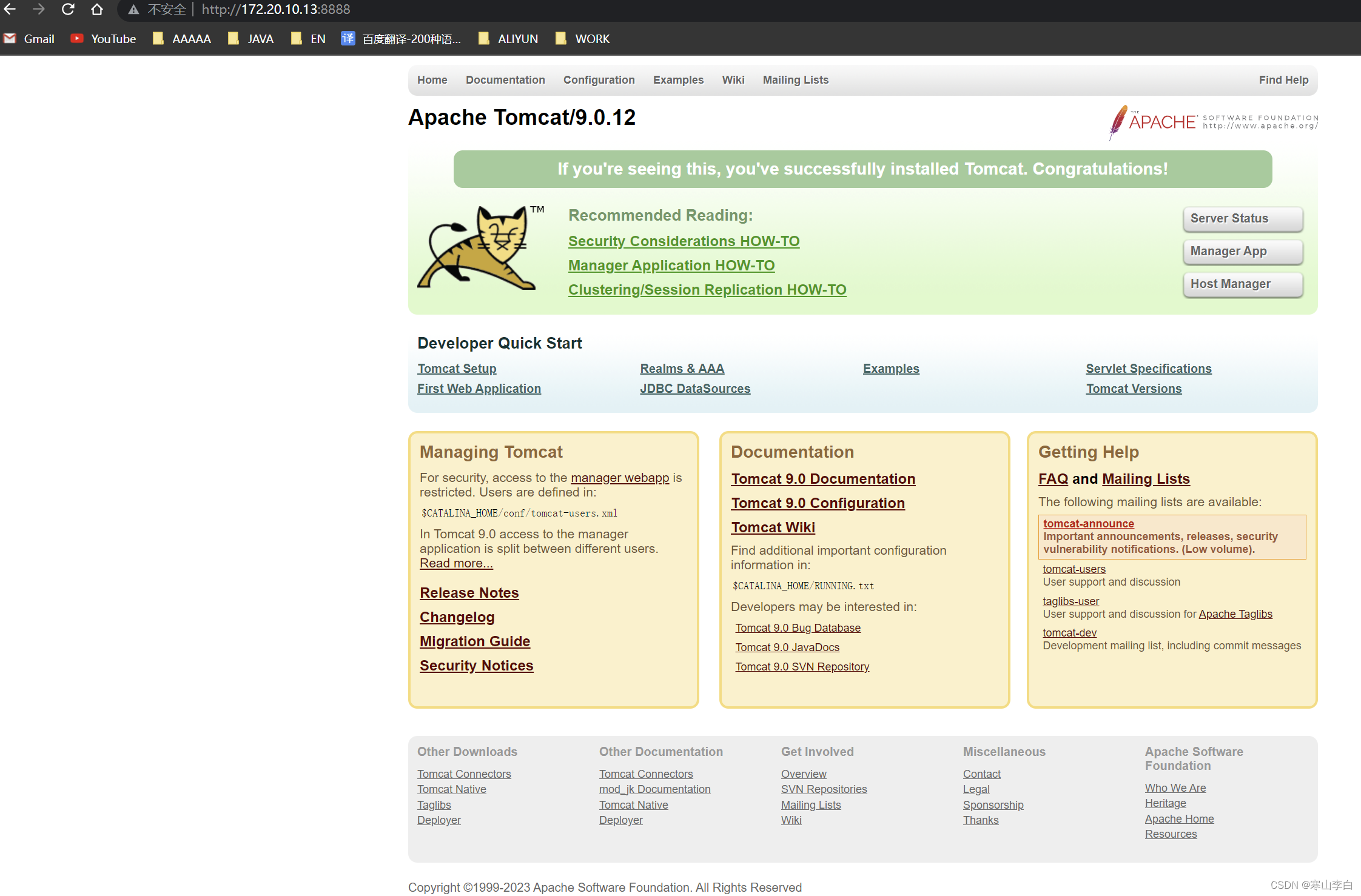This screenshot has width=1361, height=896.
Task: Go to Find Help in the navigation bar
Action: [1283, 80]
